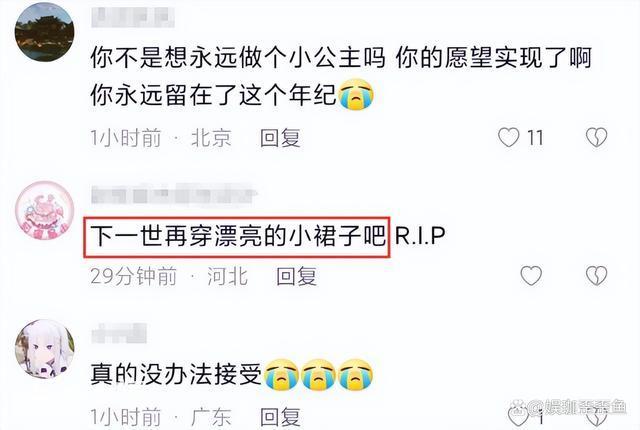Tap the like count 11
The image size is (640, 430).
(535, 137)
